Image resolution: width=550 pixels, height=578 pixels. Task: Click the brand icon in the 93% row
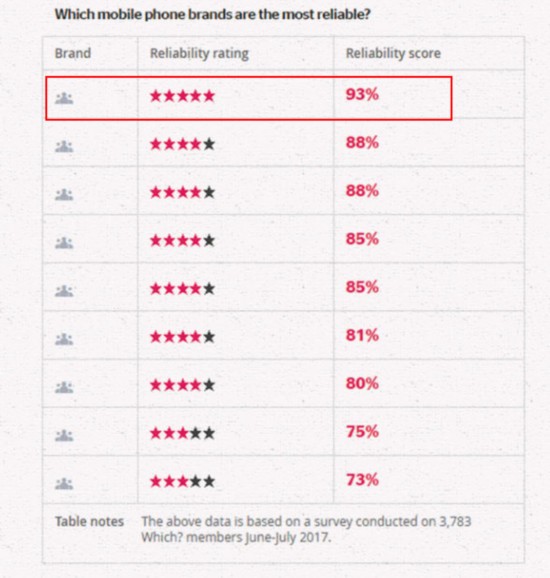(x=64, y=98)
